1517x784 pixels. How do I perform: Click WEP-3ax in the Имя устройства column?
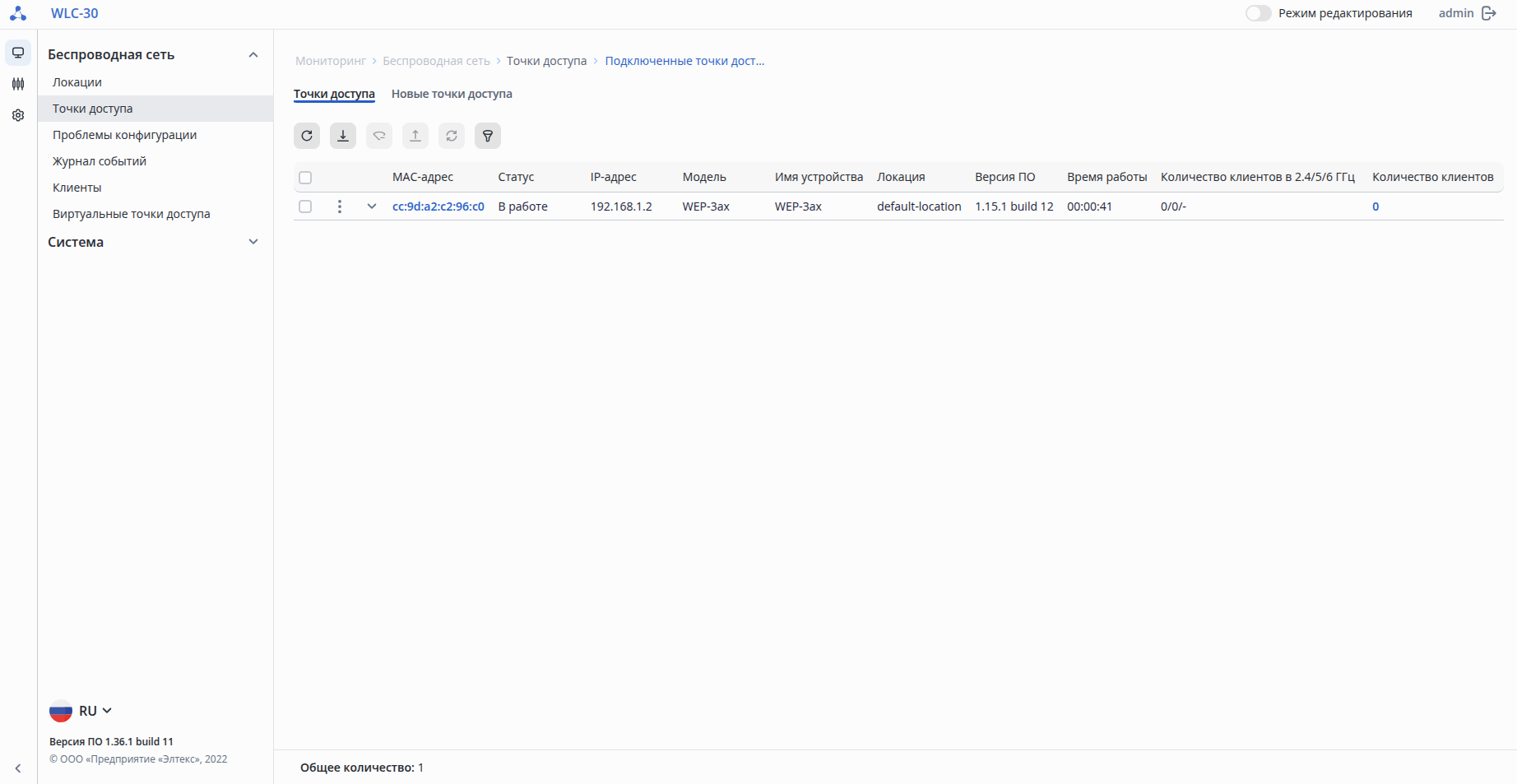798,206
